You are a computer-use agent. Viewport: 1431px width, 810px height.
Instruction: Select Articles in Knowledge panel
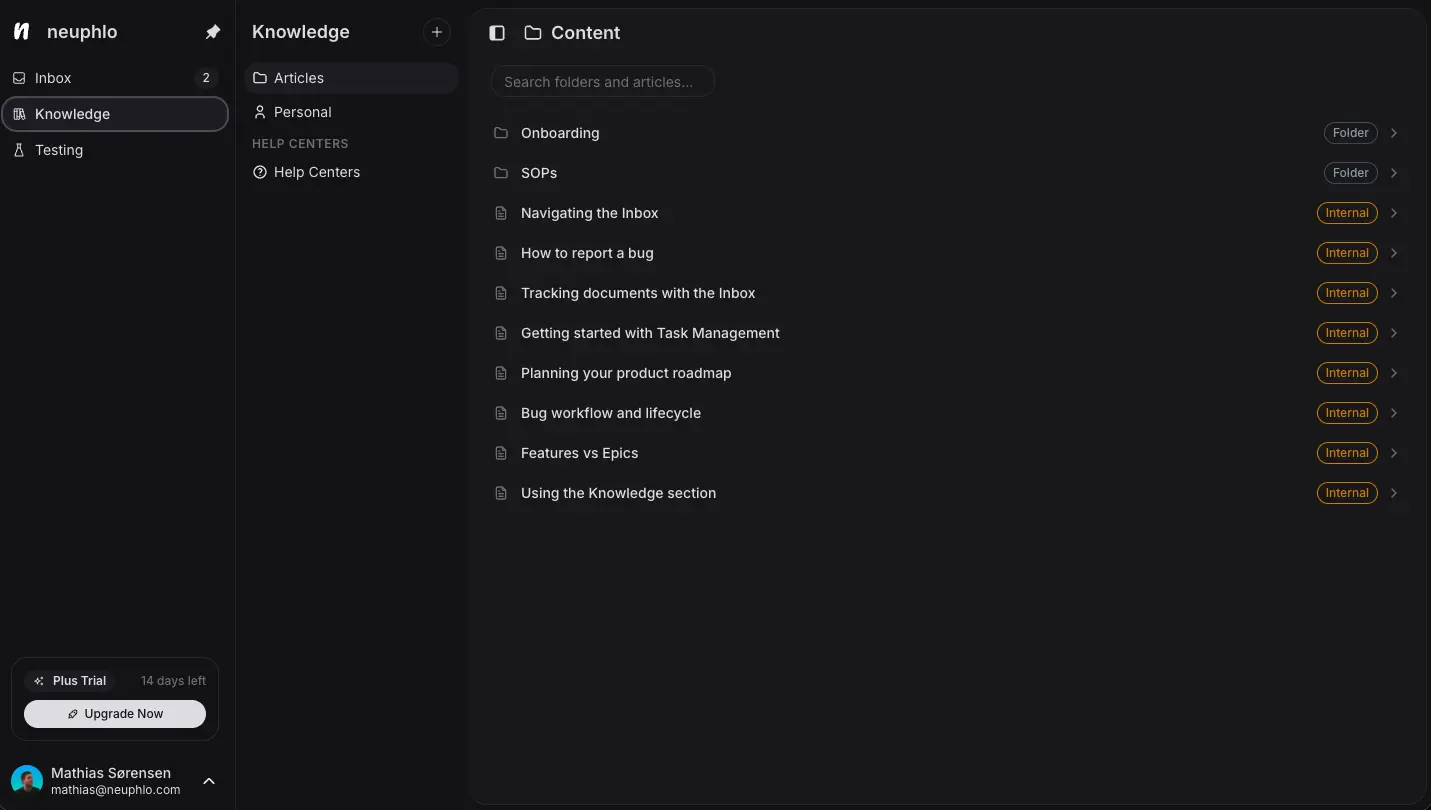click(x=298, y=78)
